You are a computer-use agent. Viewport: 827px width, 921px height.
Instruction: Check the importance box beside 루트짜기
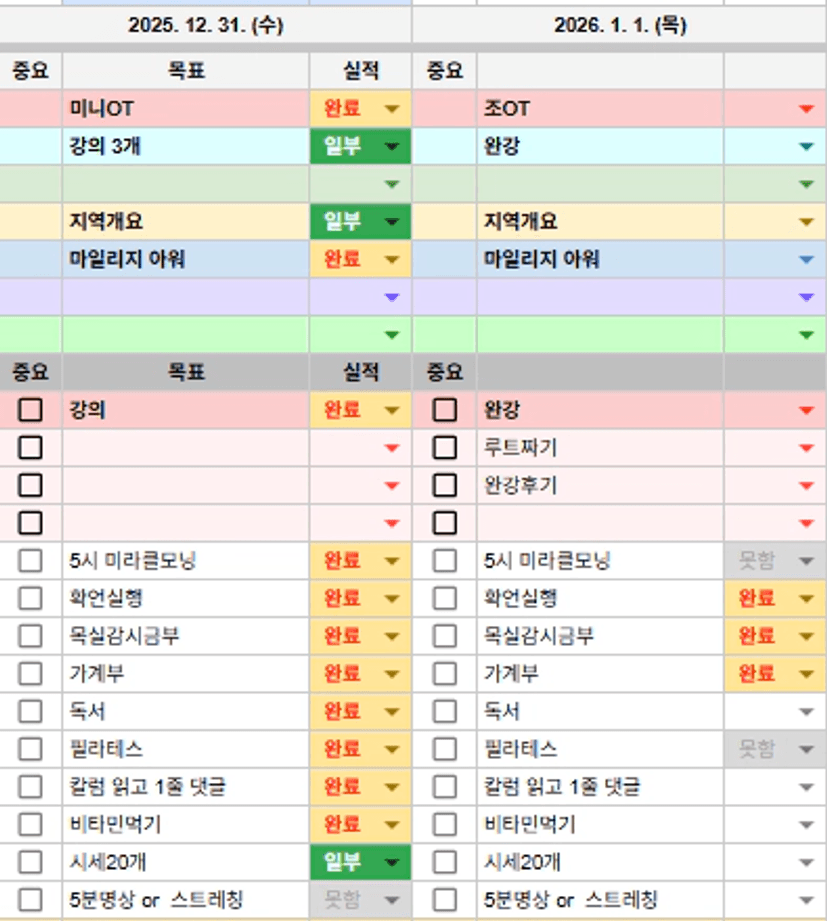pyautogui.click(x=445, y=448)
